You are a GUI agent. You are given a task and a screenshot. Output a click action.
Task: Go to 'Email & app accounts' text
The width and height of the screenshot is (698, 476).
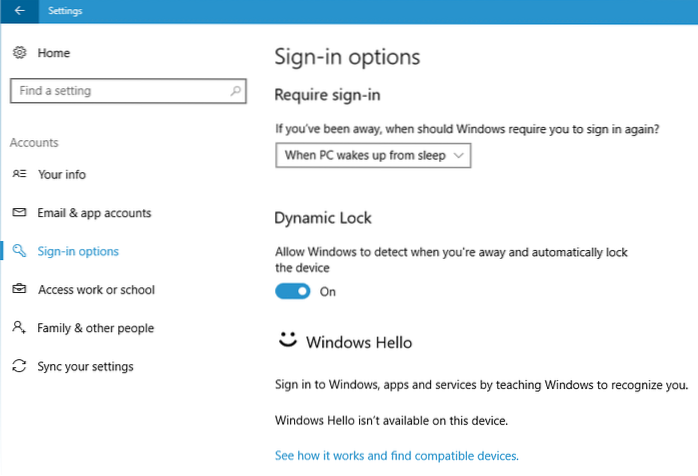(94, 213)
